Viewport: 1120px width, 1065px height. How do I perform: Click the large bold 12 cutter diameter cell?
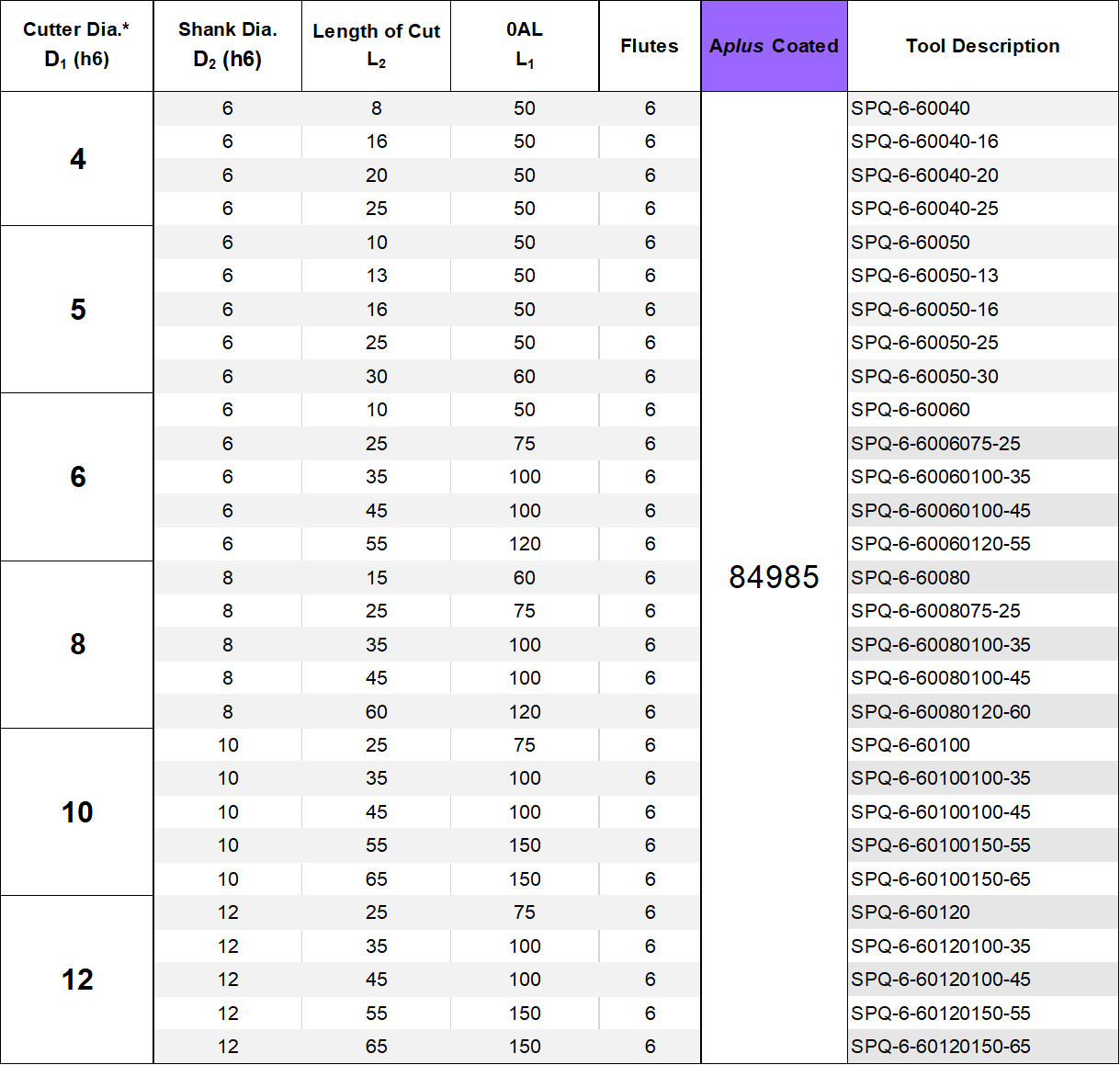tap(77, 980)
